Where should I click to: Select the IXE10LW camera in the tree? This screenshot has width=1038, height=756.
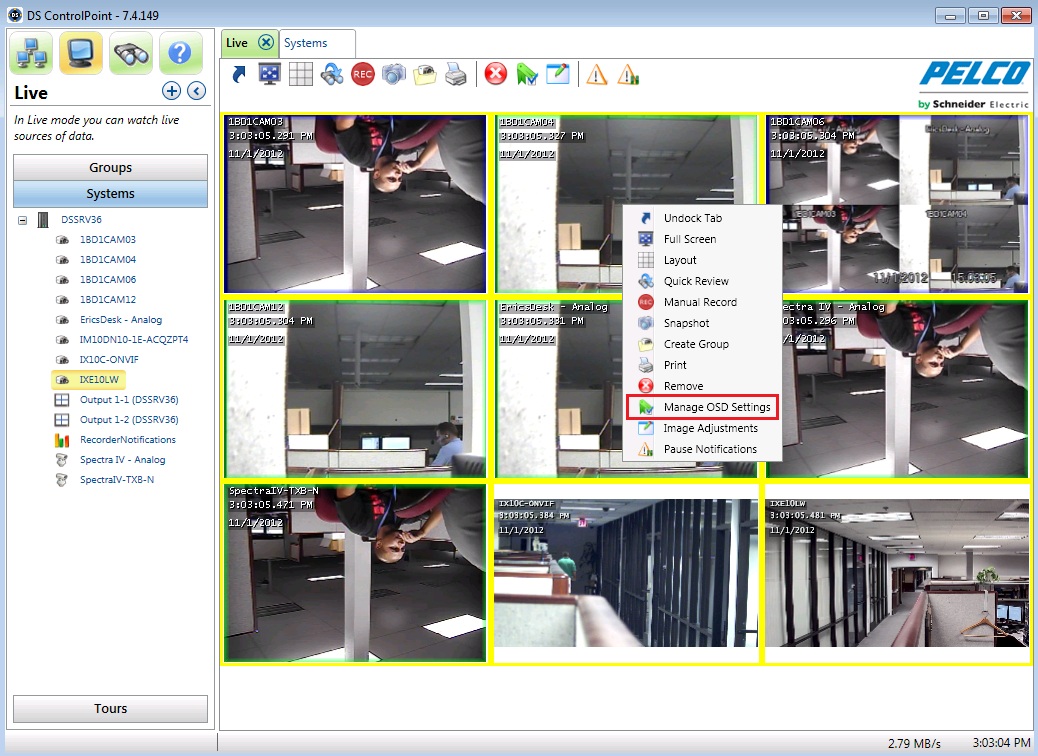pos(90,379)
